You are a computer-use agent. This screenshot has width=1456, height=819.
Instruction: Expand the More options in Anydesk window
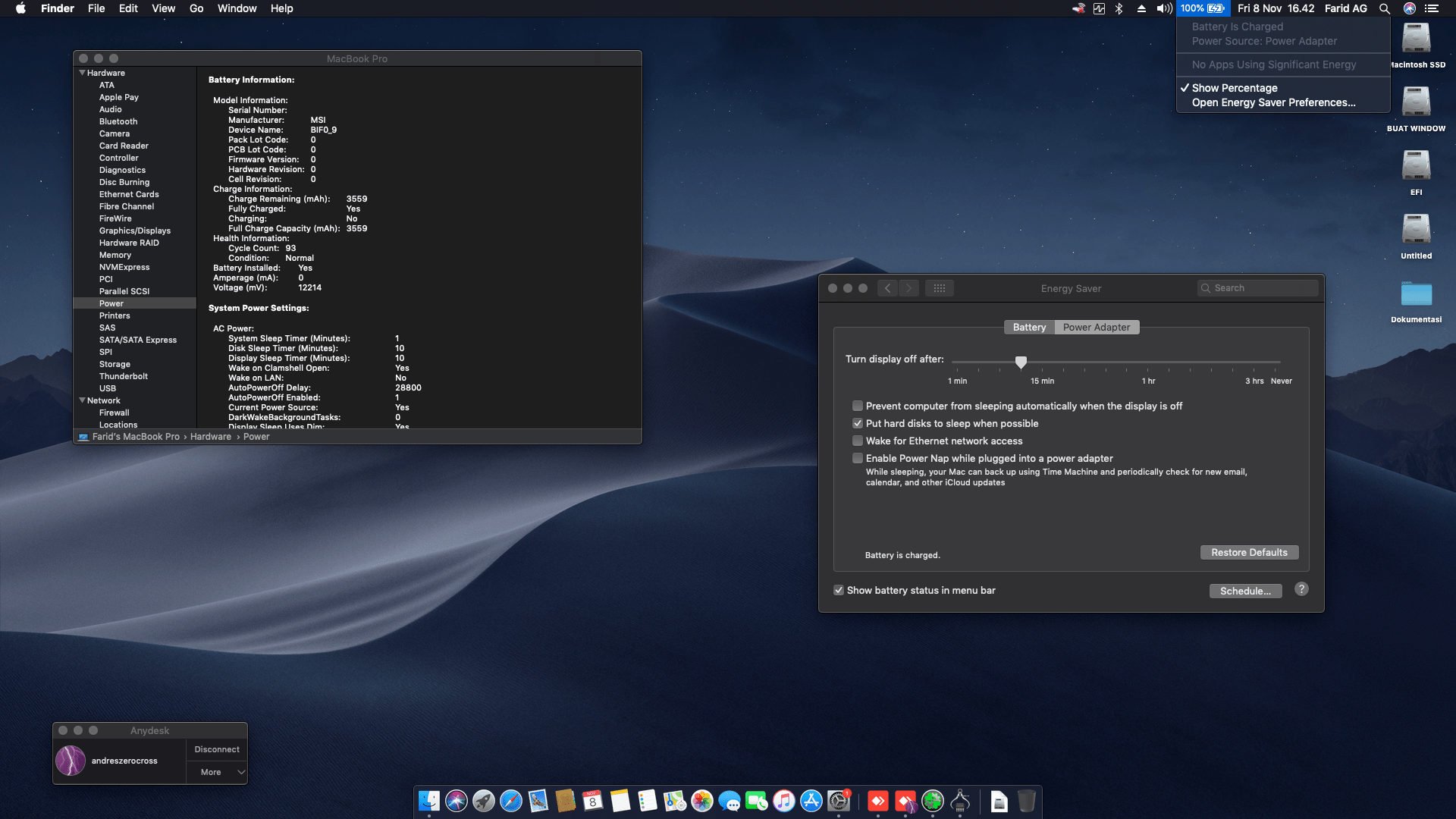216,772
